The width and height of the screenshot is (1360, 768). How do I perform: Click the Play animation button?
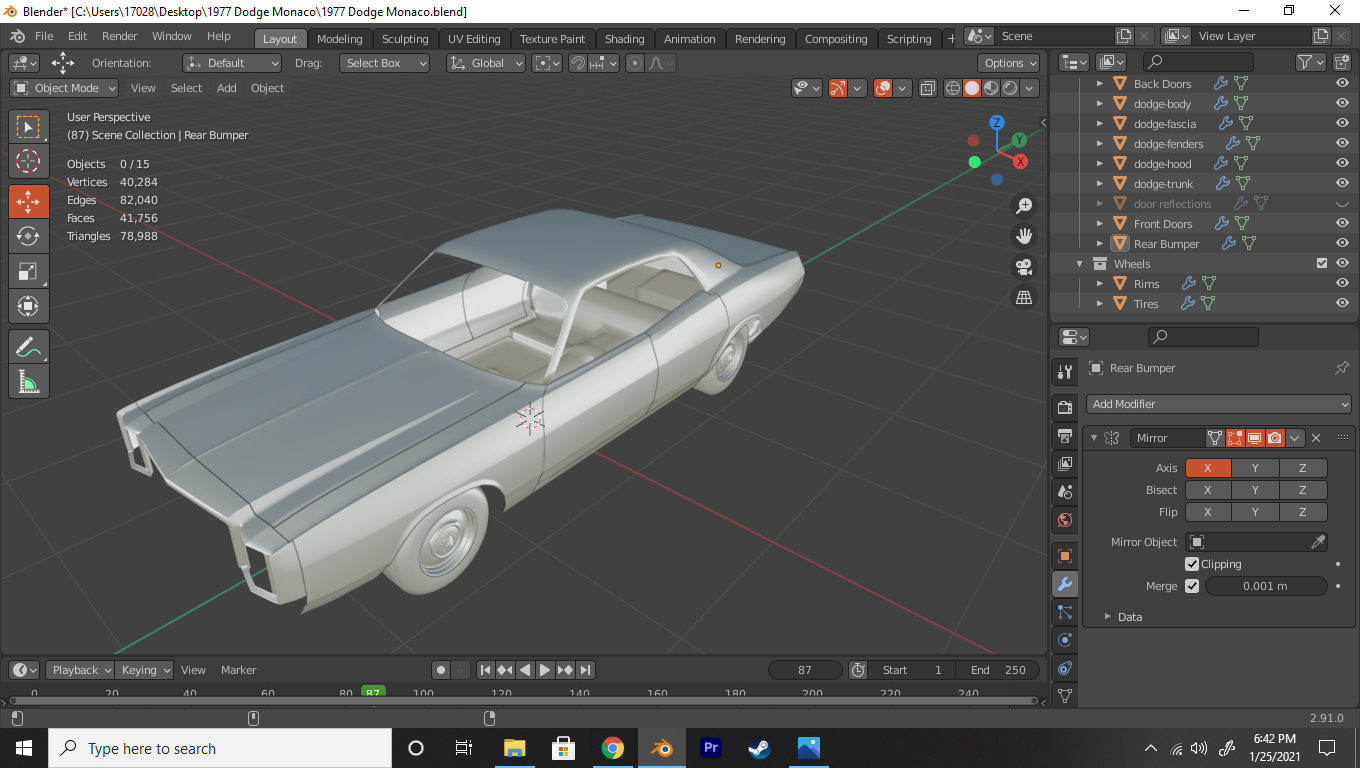pos(545,670)
